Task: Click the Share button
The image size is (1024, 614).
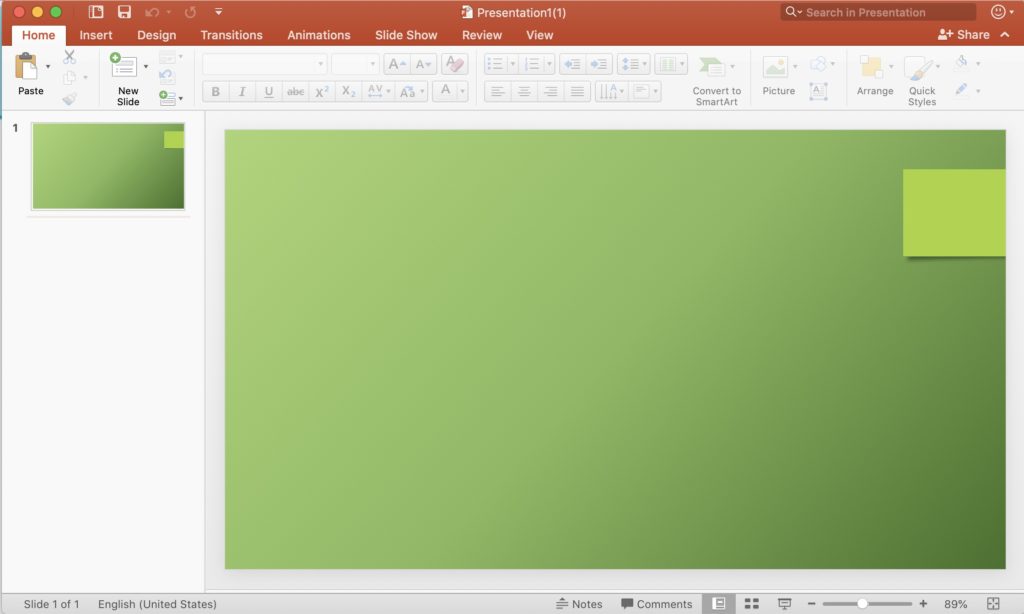Action: [964, 35]
